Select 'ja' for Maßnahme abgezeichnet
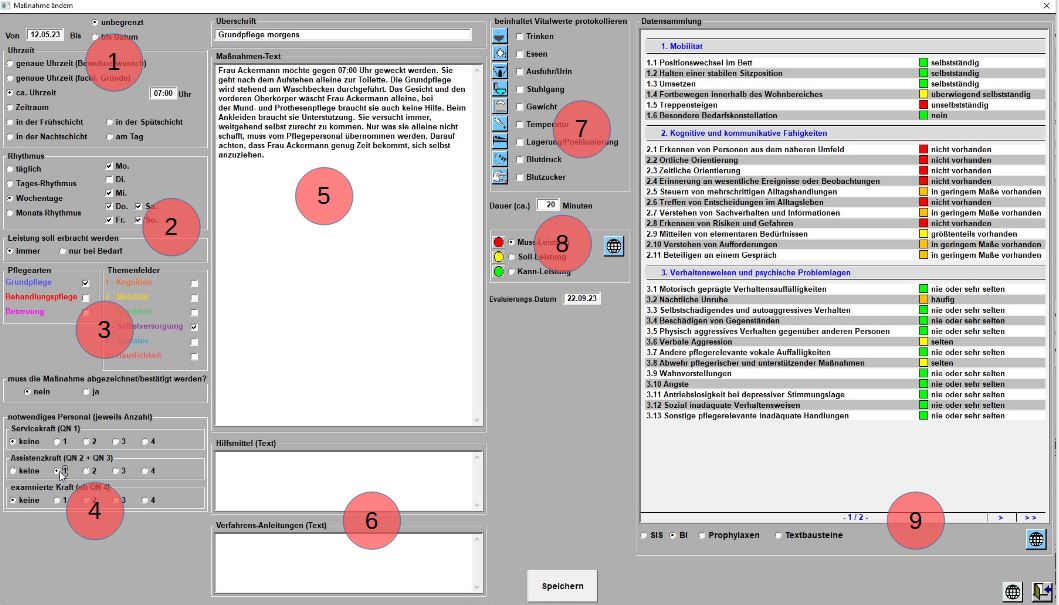1059x605 pixels. coord(86,392)
